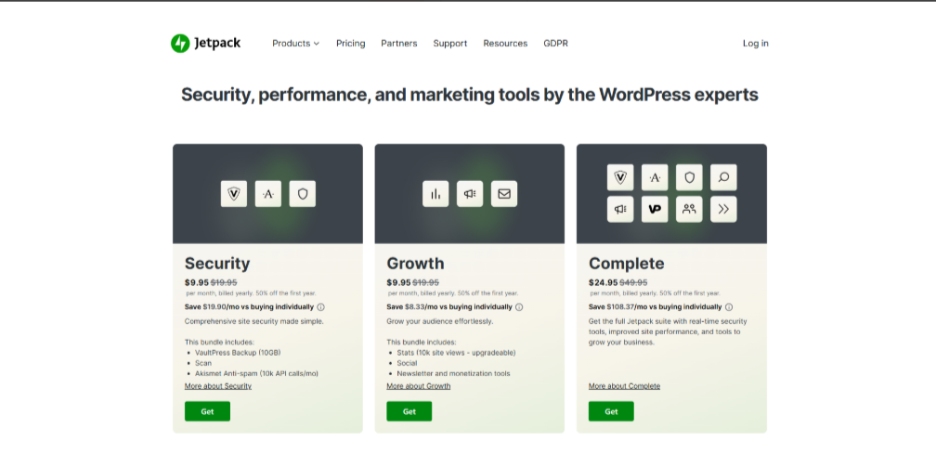Screen dimensions: 936x453
Task: Click CRM people icon in Complete card
Action: click(689, 209)
